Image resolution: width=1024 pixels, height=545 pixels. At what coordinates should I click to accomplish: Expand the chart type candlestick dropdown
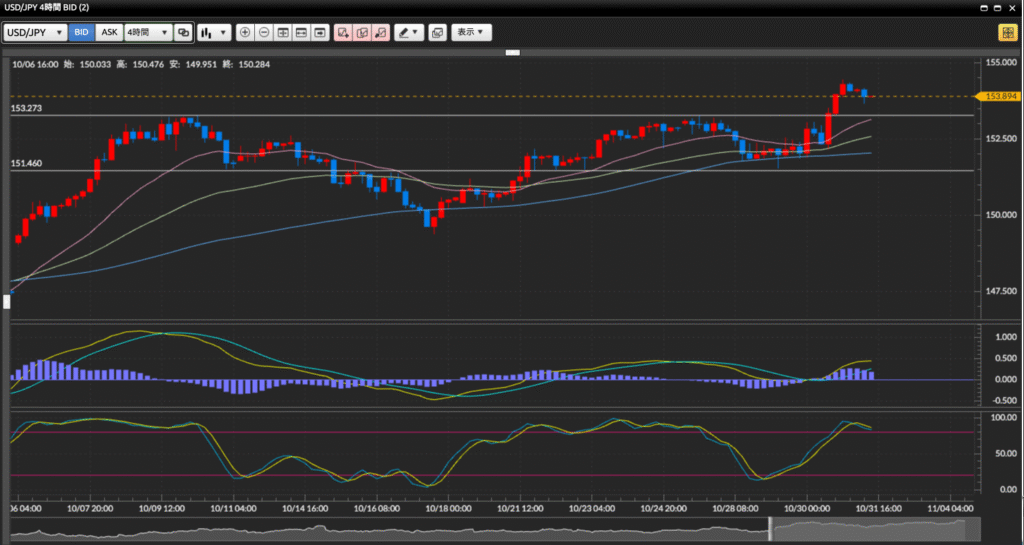(214, 32)
